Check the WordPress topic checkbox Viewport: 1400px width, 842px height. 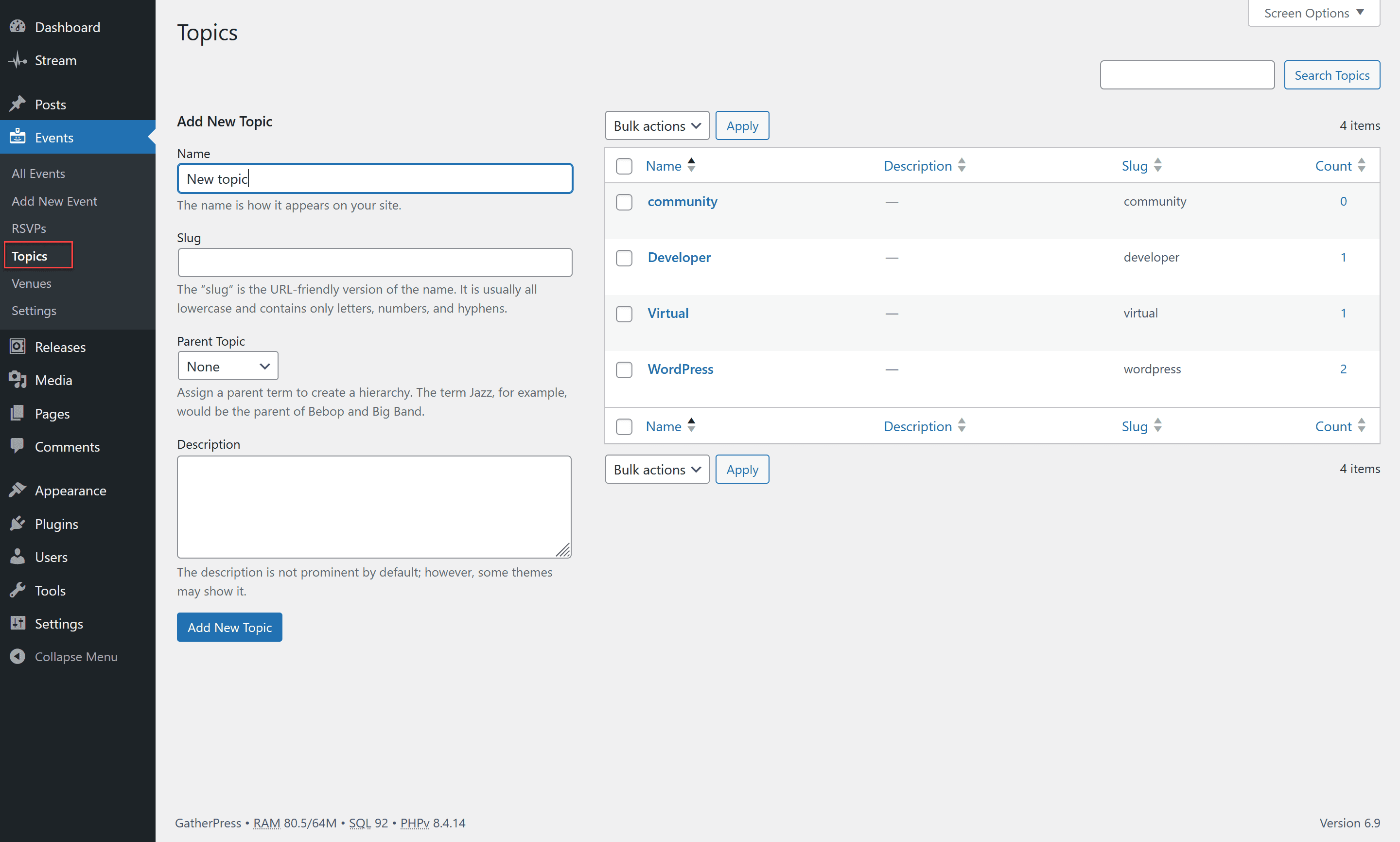coord(624,370)
